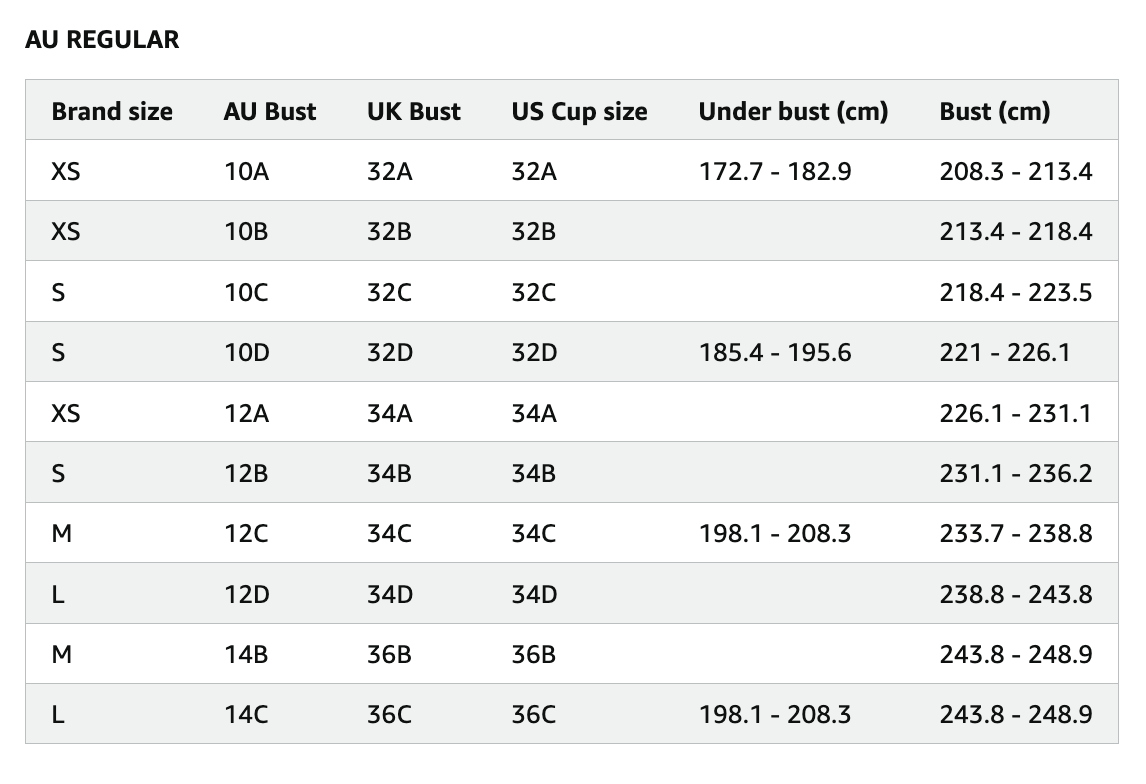The image size is (1146, 784).
Task: Select the 12C AU Bust cell
Action: pos(246,533)
